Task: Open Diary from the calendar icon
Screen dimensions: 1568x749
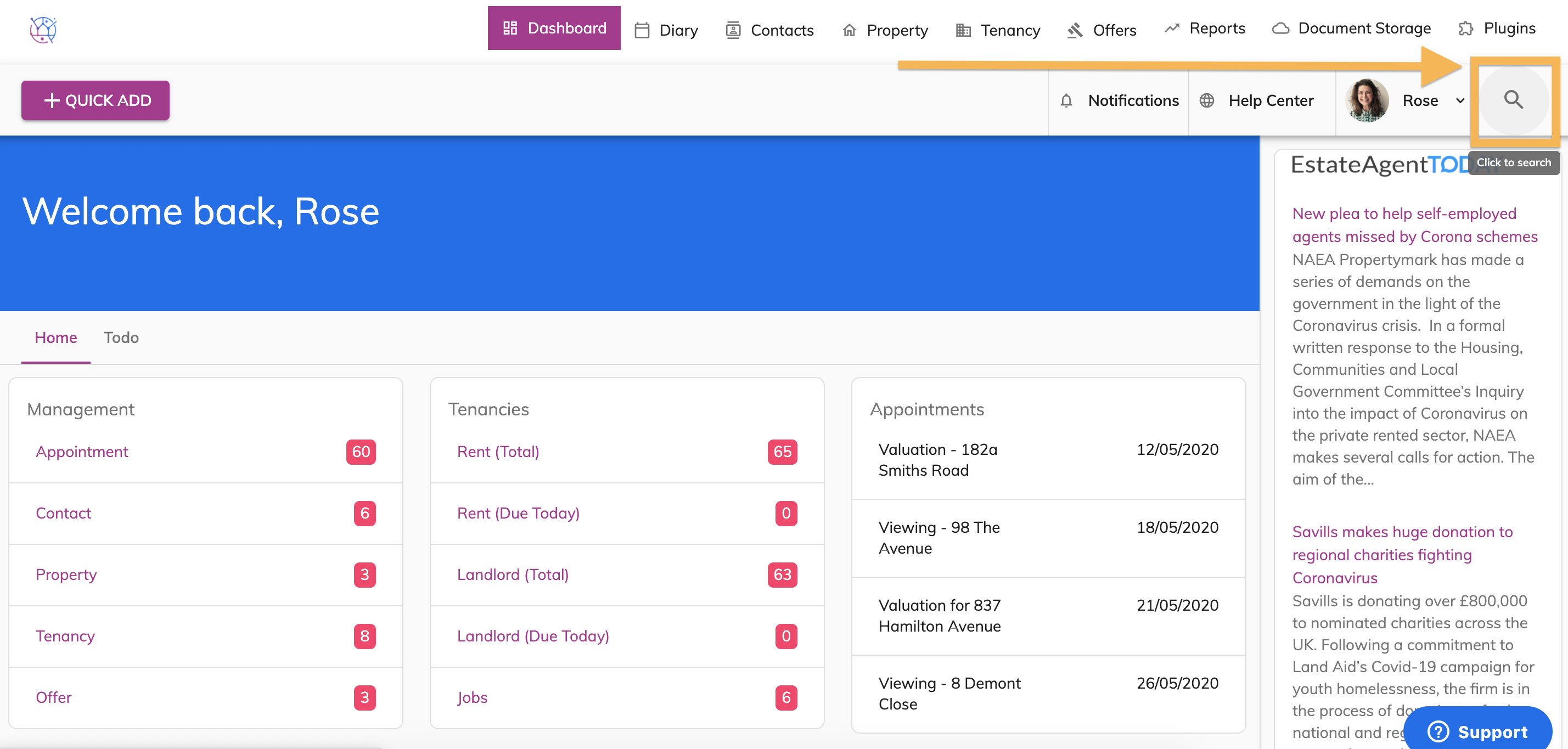Action: pos(642,30)
